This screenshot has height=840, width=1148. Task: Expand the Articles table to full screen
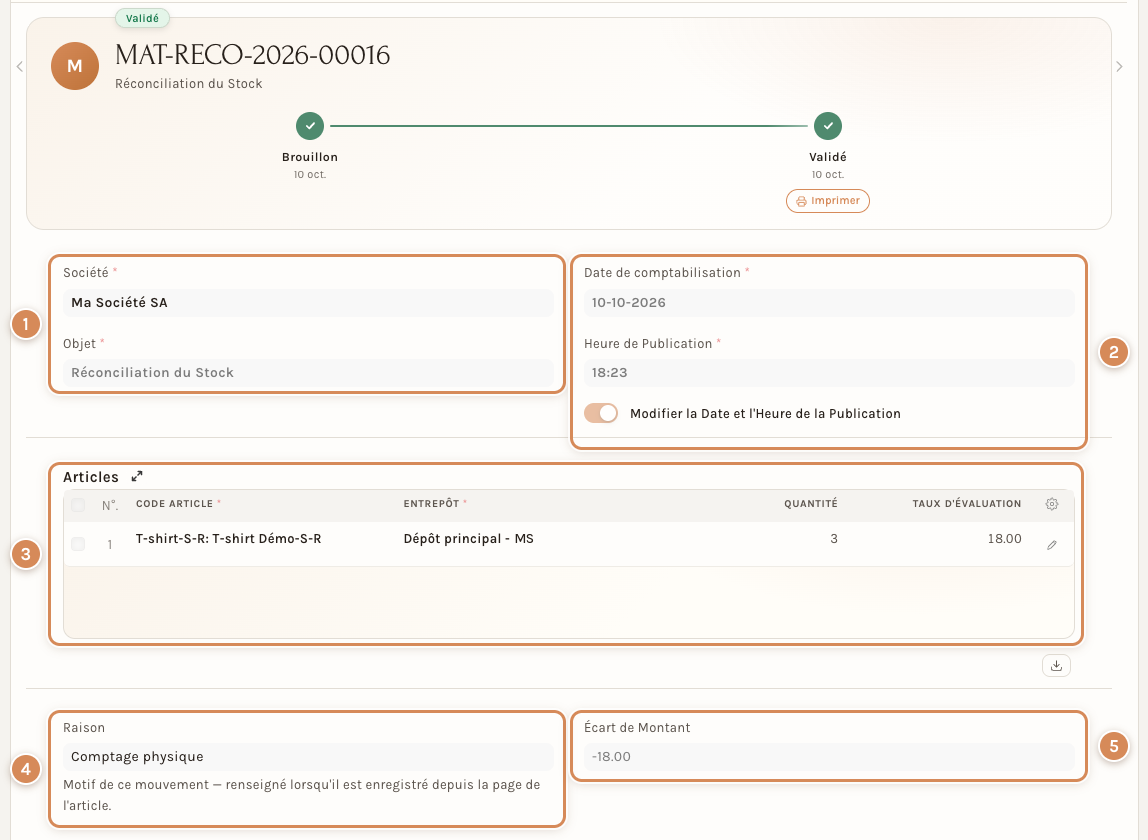pos(137,476)
